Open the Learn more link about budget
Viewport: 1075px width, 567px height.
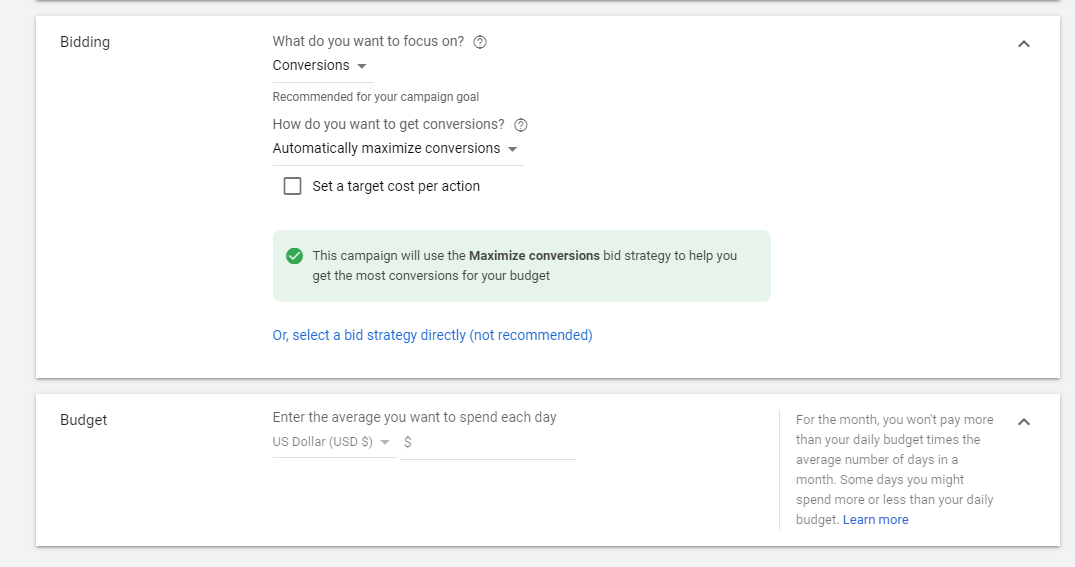click(875, 520)
